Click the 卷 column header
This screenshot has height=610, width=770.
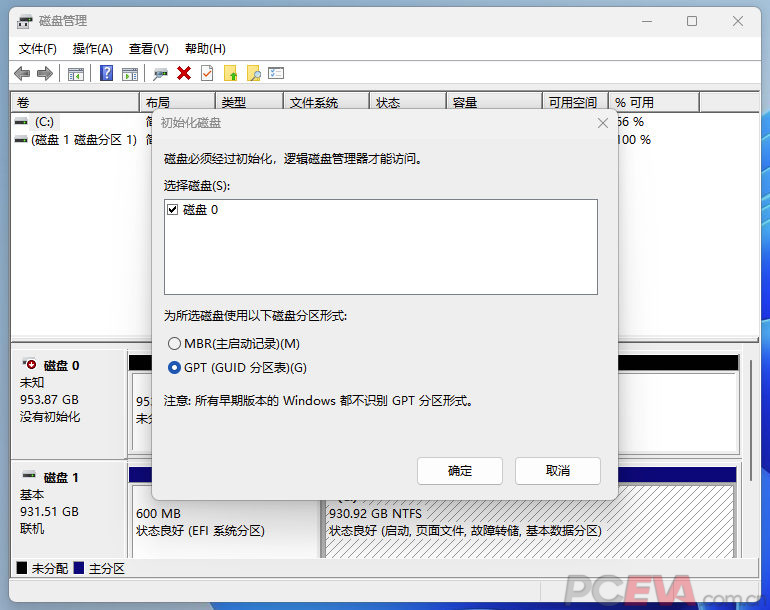[74, 102]
